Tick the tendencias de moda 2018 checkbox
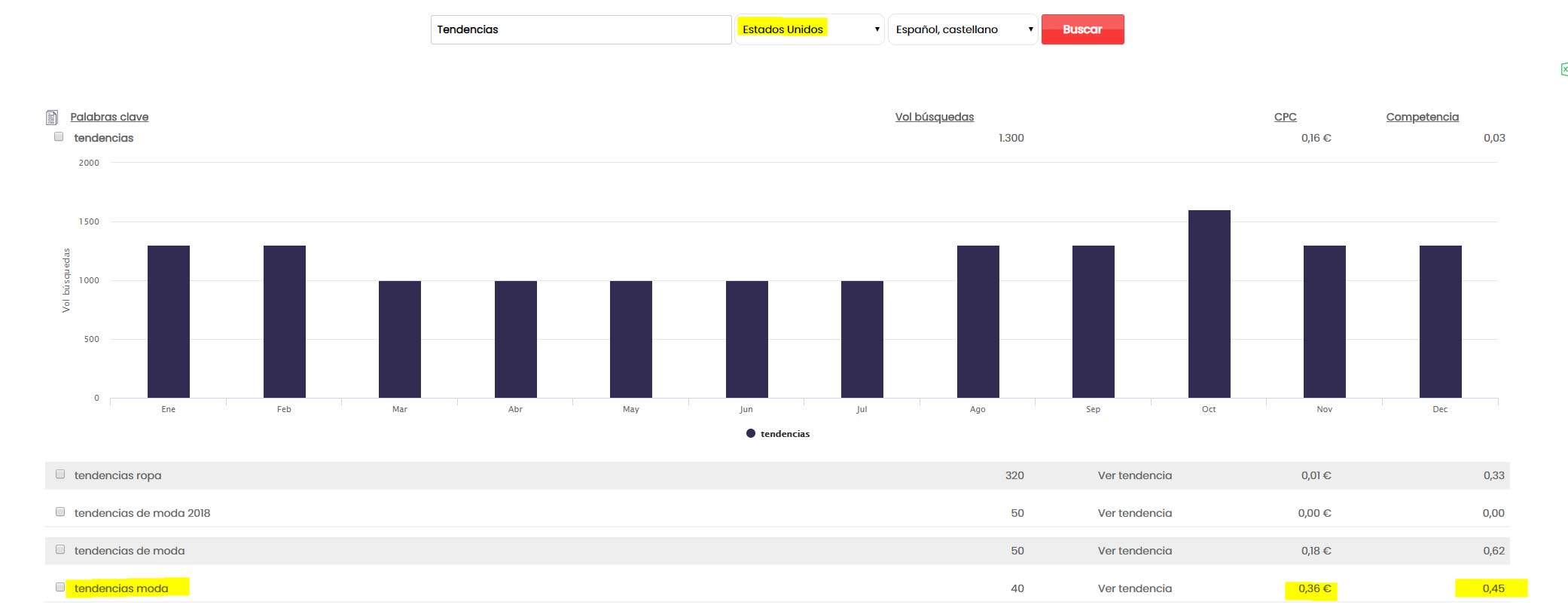This screenshot has height=611, width=1568. click(x=60, y=512)
